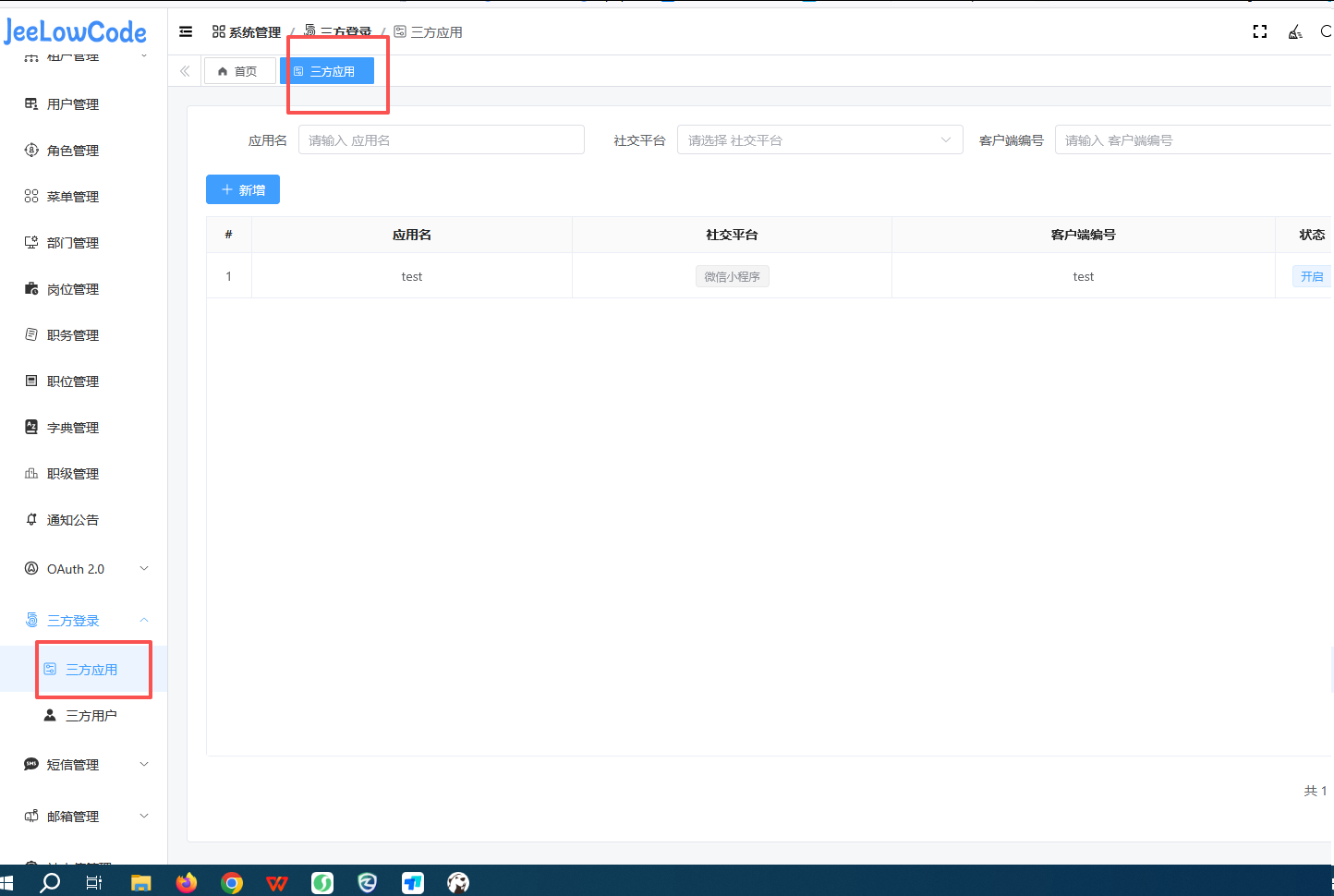Open 三方用户 in the sidebar
Screen dimensions: 1334x896
tap(91, 716)
